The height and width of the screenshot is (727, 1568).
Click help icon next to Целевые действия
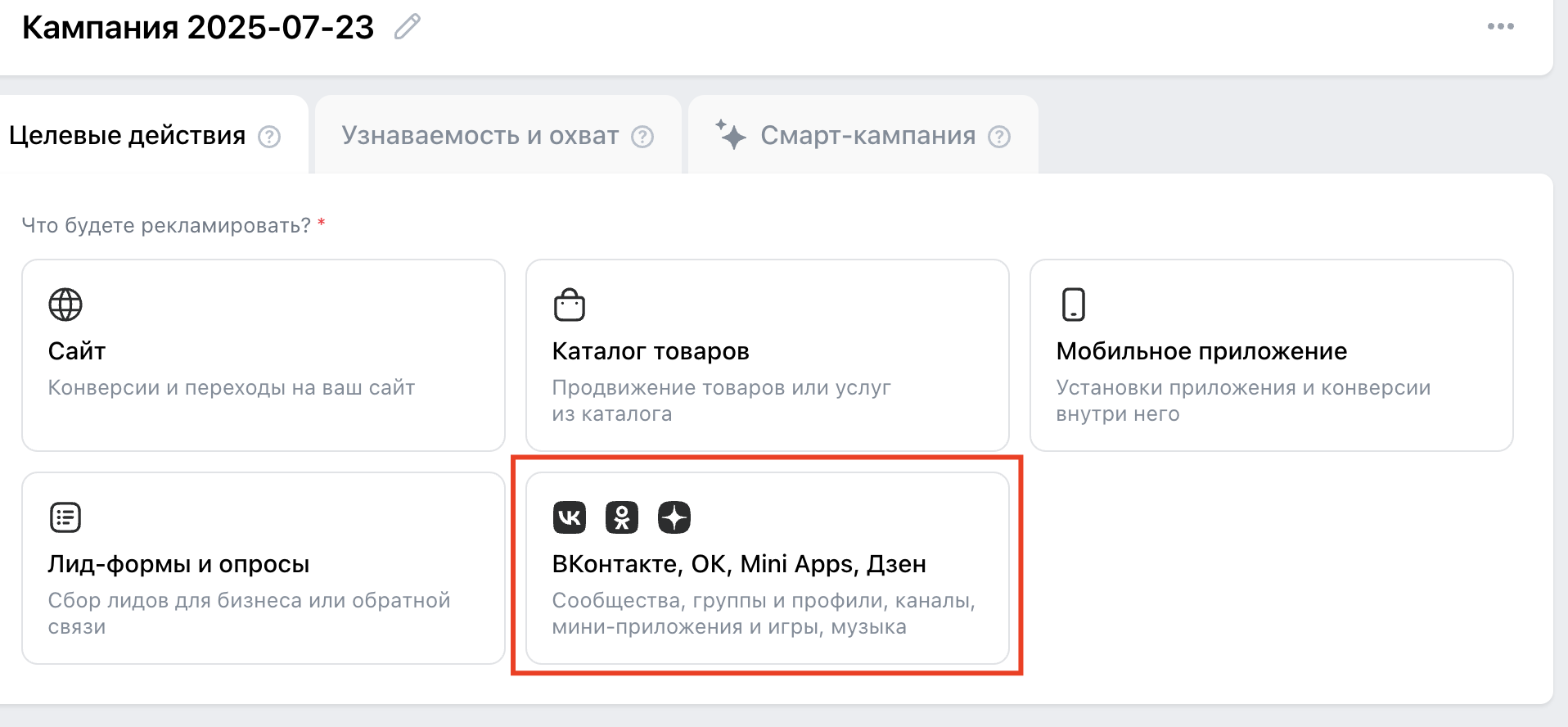269,137
